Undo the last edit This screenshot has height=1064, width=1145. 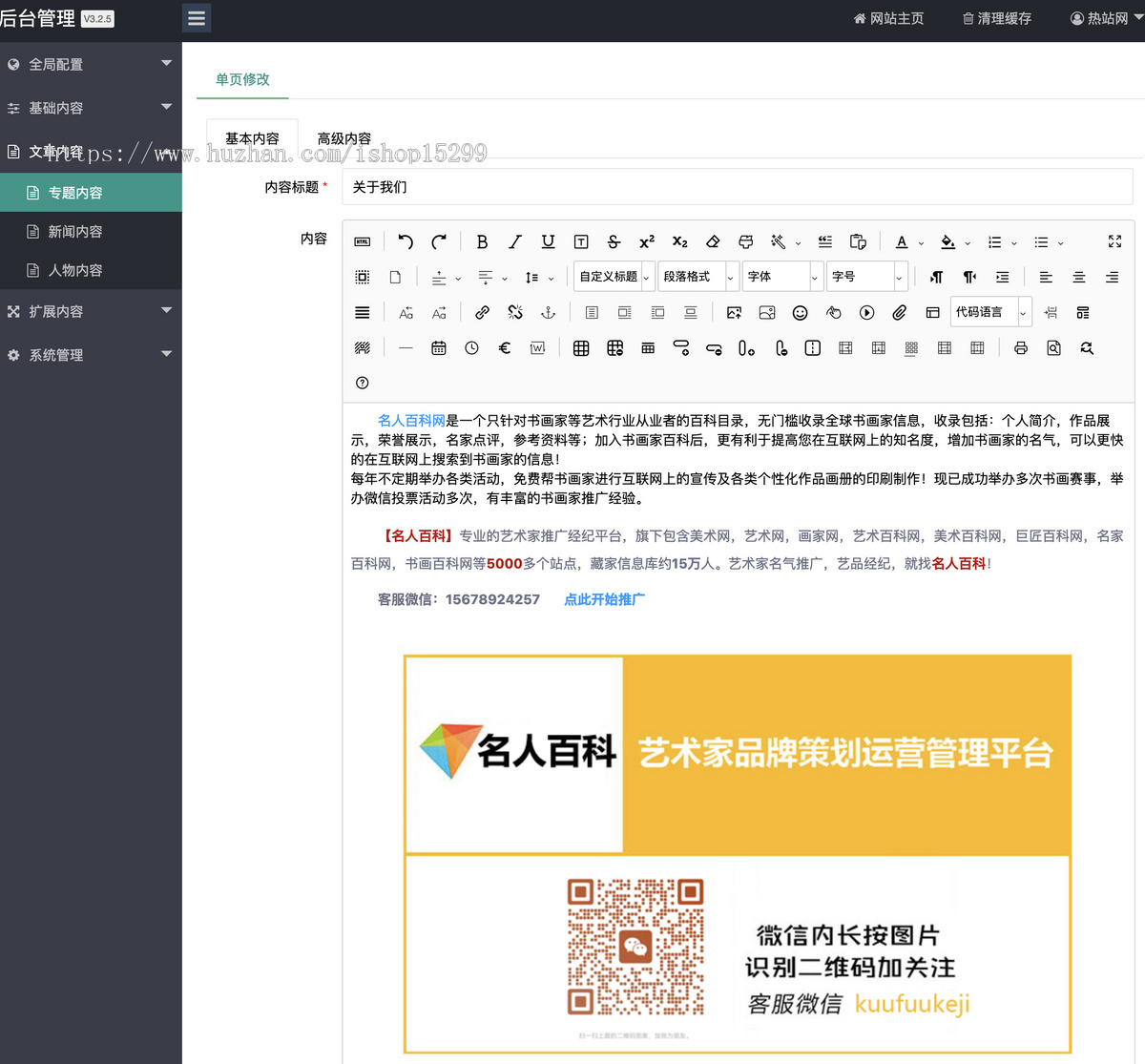coord(406,242)
